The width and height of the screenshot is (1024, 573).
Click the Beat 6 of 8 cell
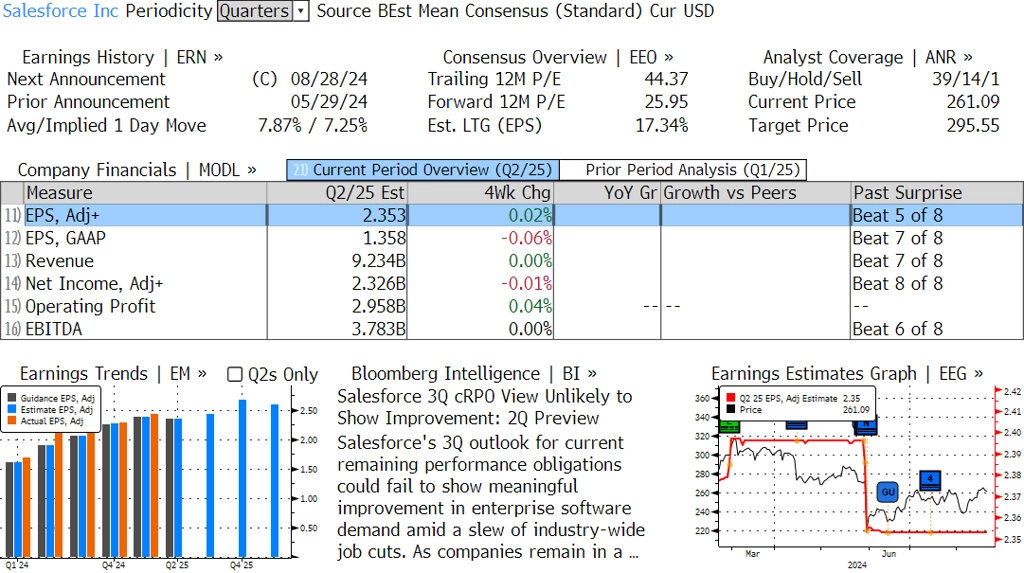click(x=897, y=329)
